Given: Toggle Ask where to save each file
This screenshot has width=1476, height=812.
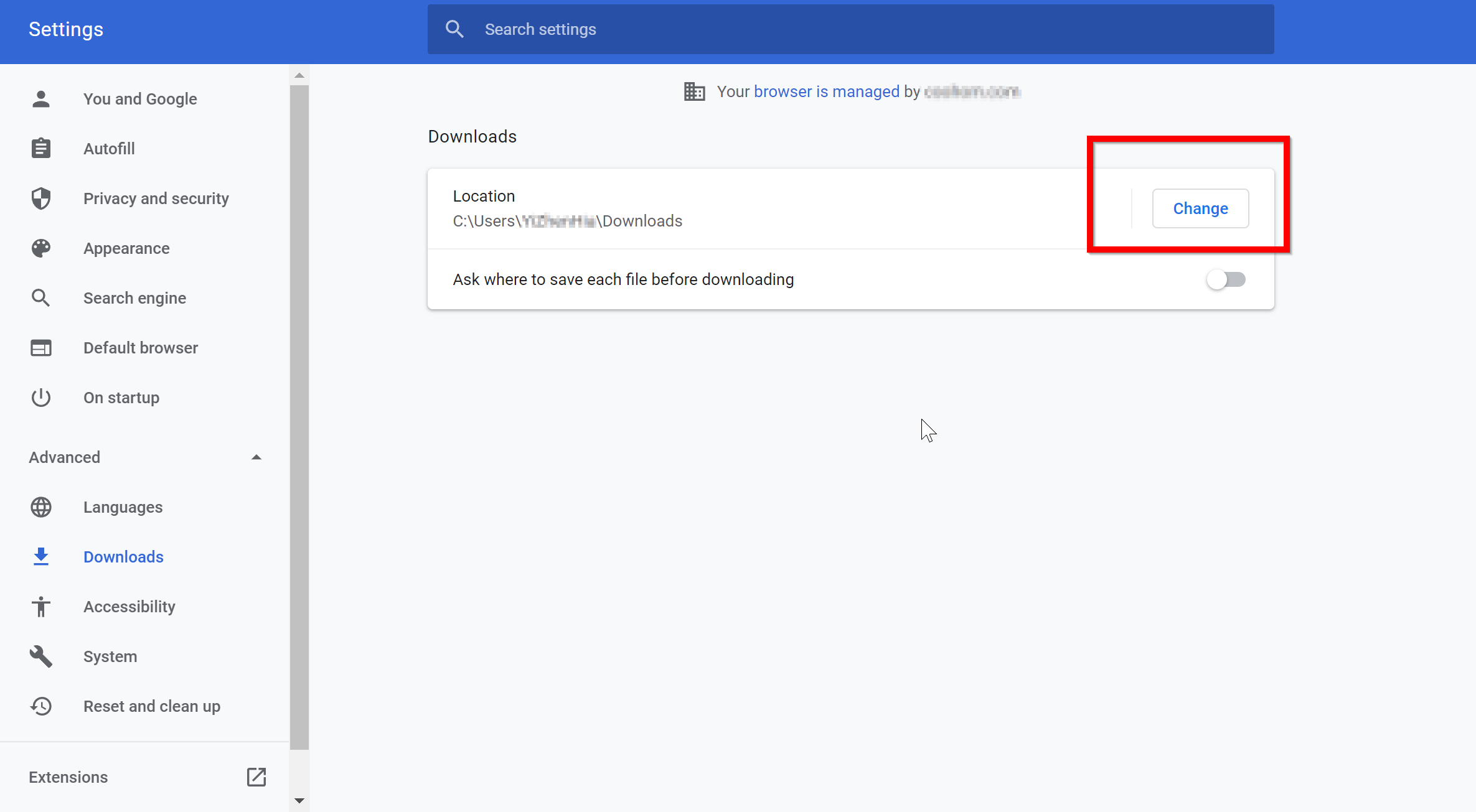Looking at the screenshot, I should tap(1226, 279).
